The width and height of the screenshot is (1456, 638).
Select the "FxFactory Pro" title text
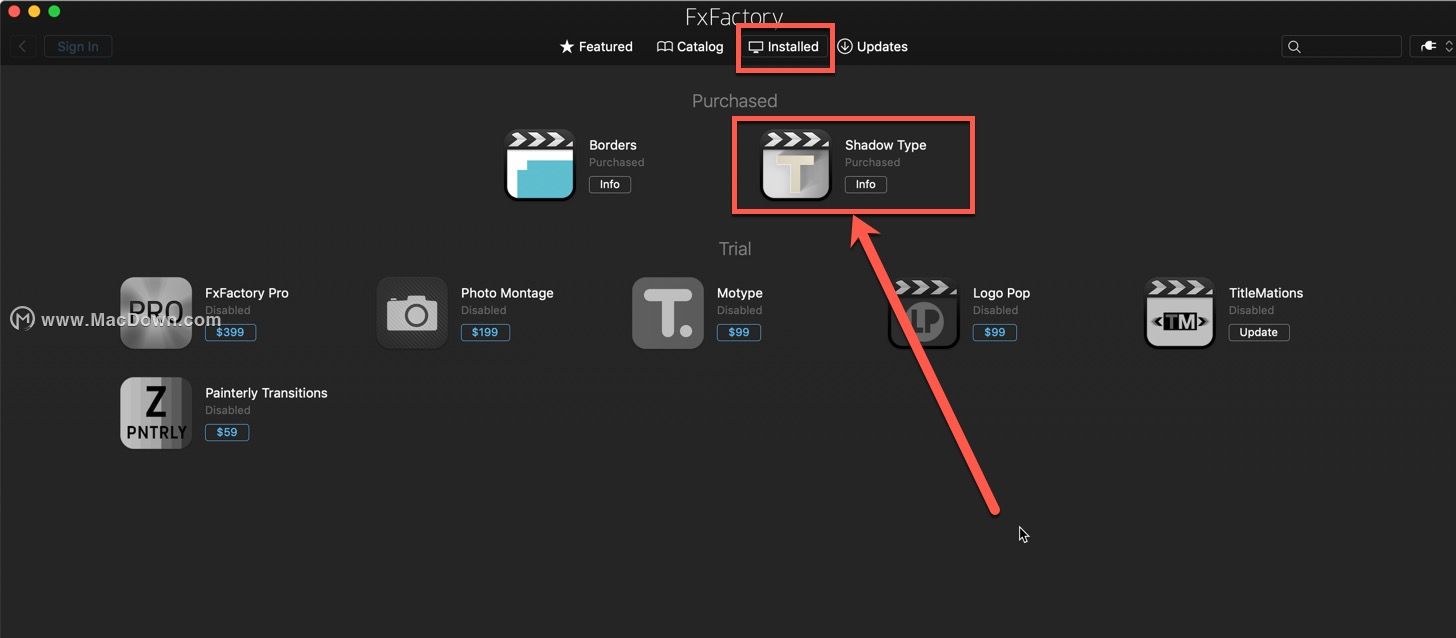[247, 293]
